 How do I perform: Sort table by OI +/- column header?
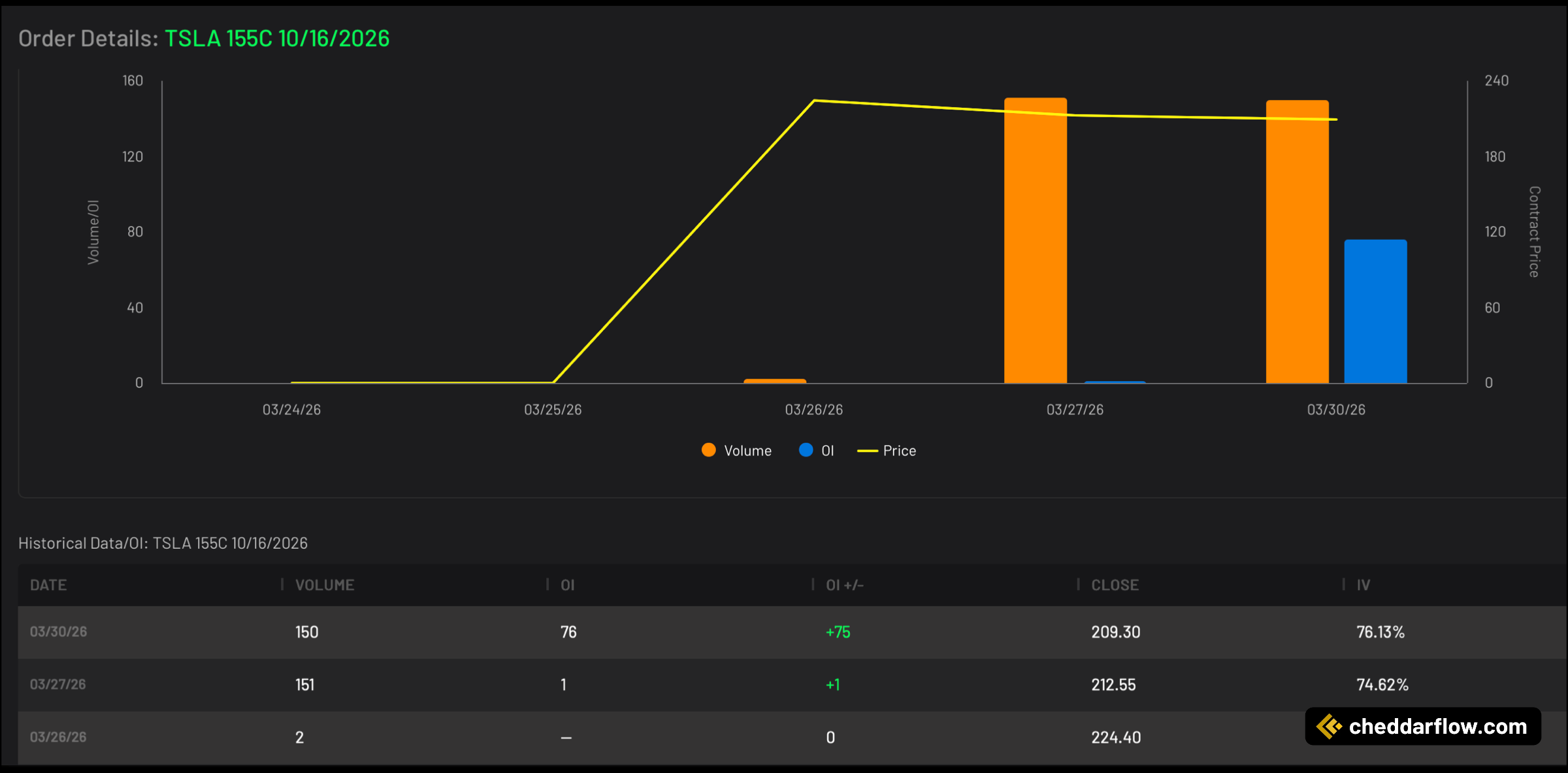coord(845,585)
